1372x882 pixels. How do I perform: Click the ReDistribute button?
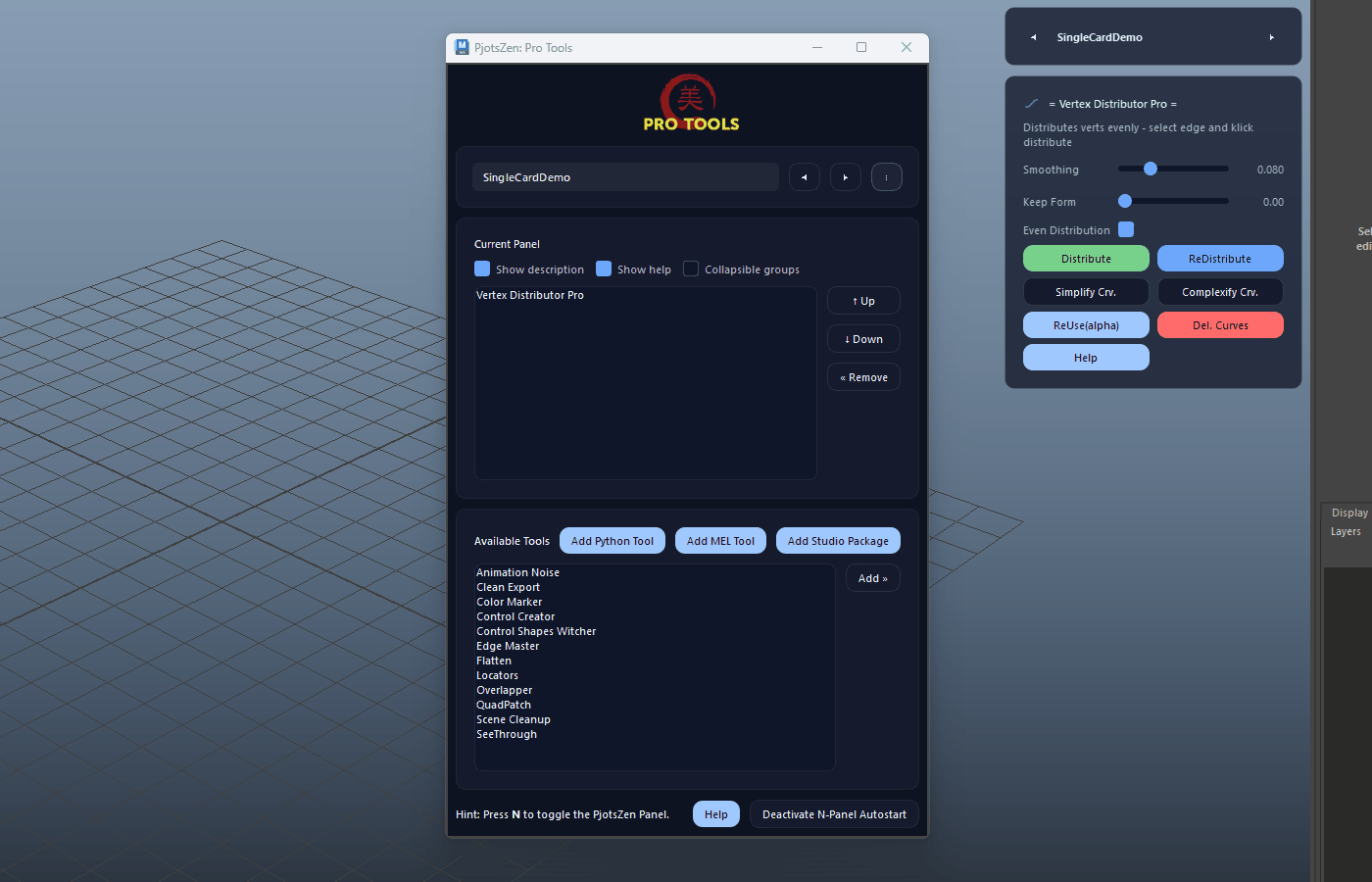[1220, 259]
